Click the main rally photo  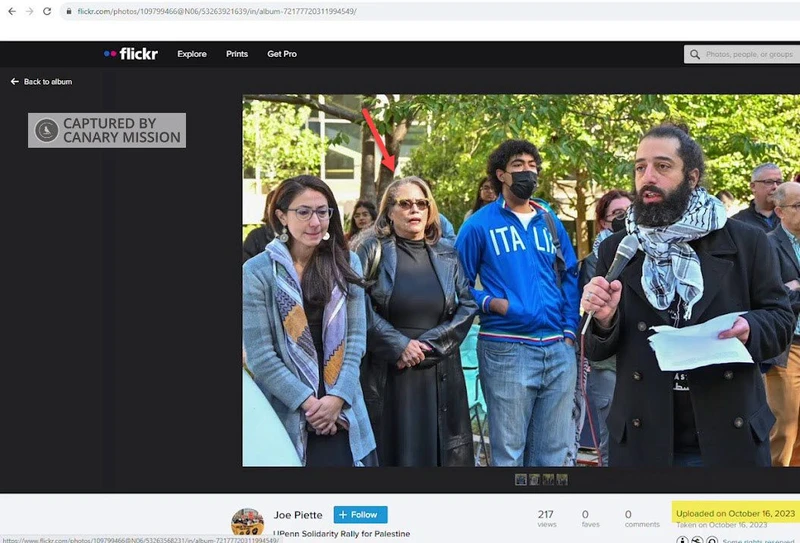[x=520, y=280]
